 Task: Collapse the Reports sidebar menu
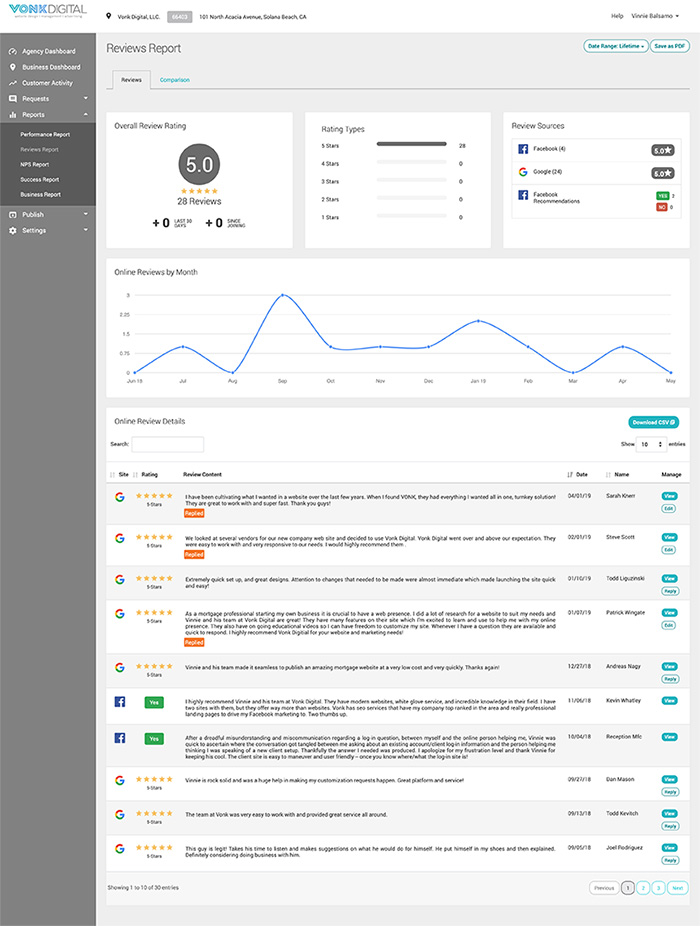coord(86,115)
